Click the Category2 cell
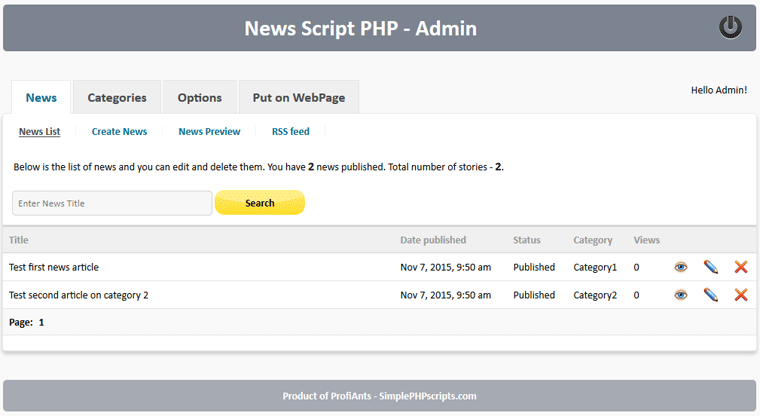The image size is (760, 416). 595,295
